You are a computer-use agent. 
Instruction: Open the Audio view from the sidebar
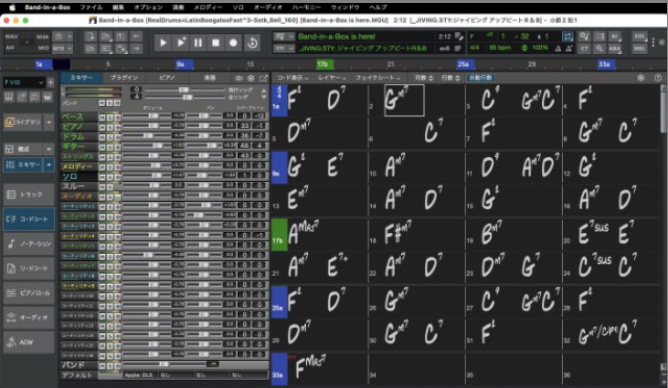pyautogui.click(x=29, y=318)
